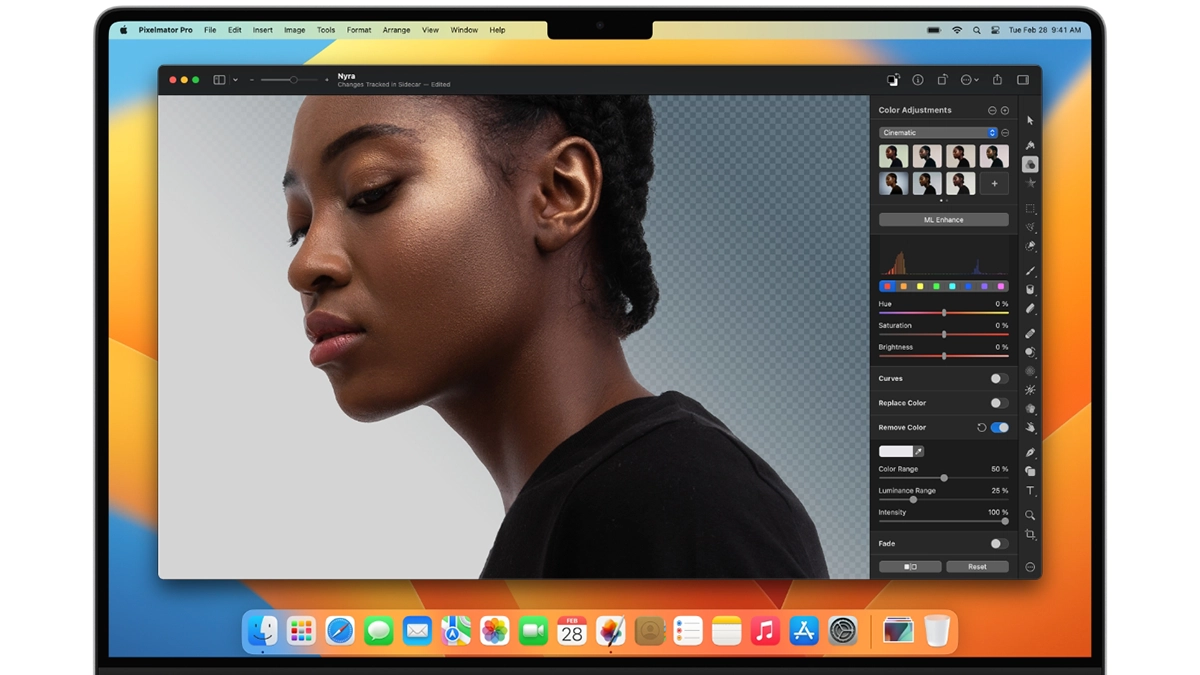The image size is (1200, 675).
Task: Select the Crop tool
Action: coord(1030,535)
